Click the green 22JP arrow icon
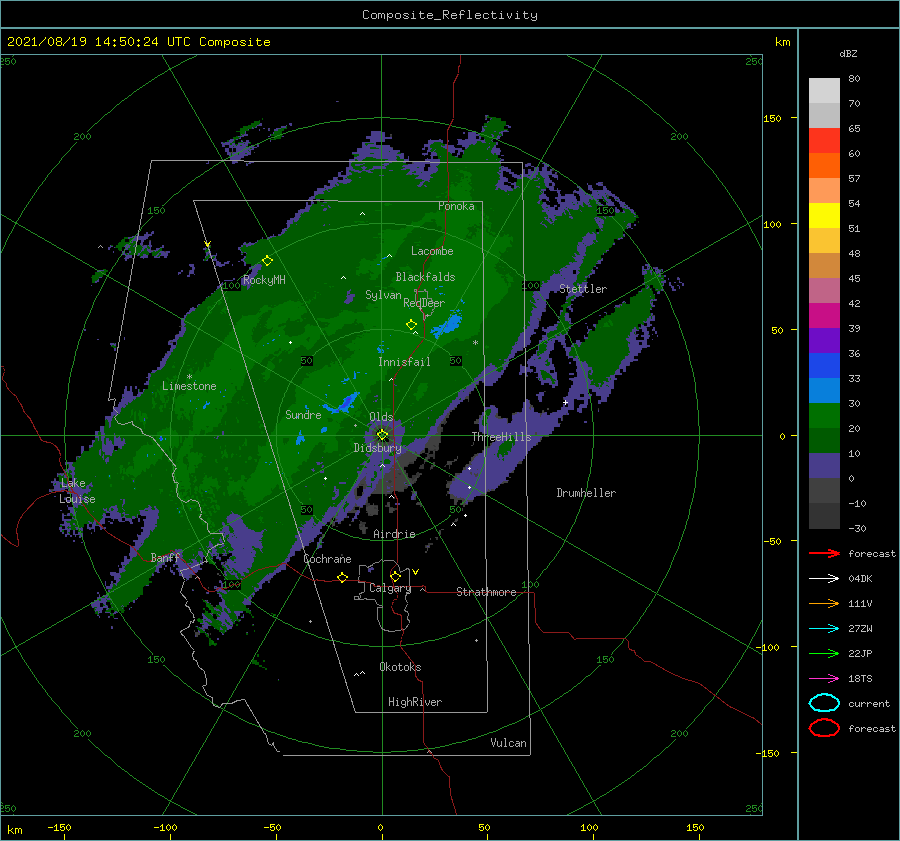 824,653
